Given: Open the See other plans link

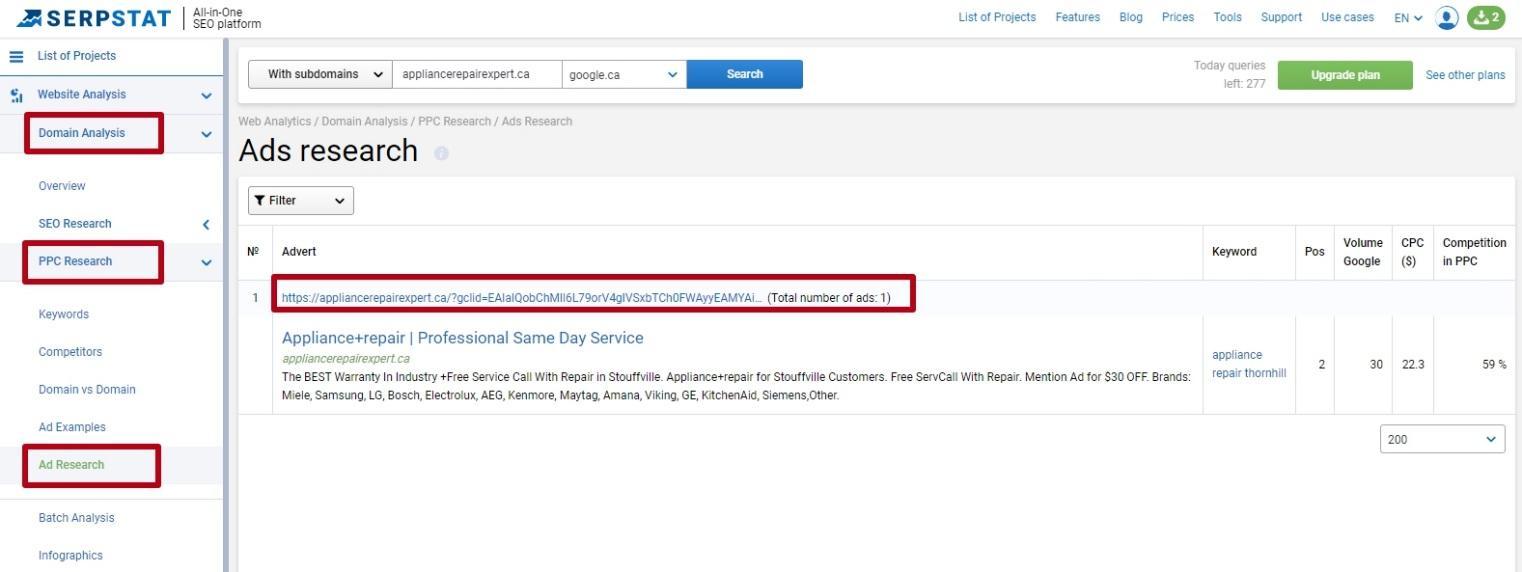Looking at the screenshot, I should click(1465, 76).
